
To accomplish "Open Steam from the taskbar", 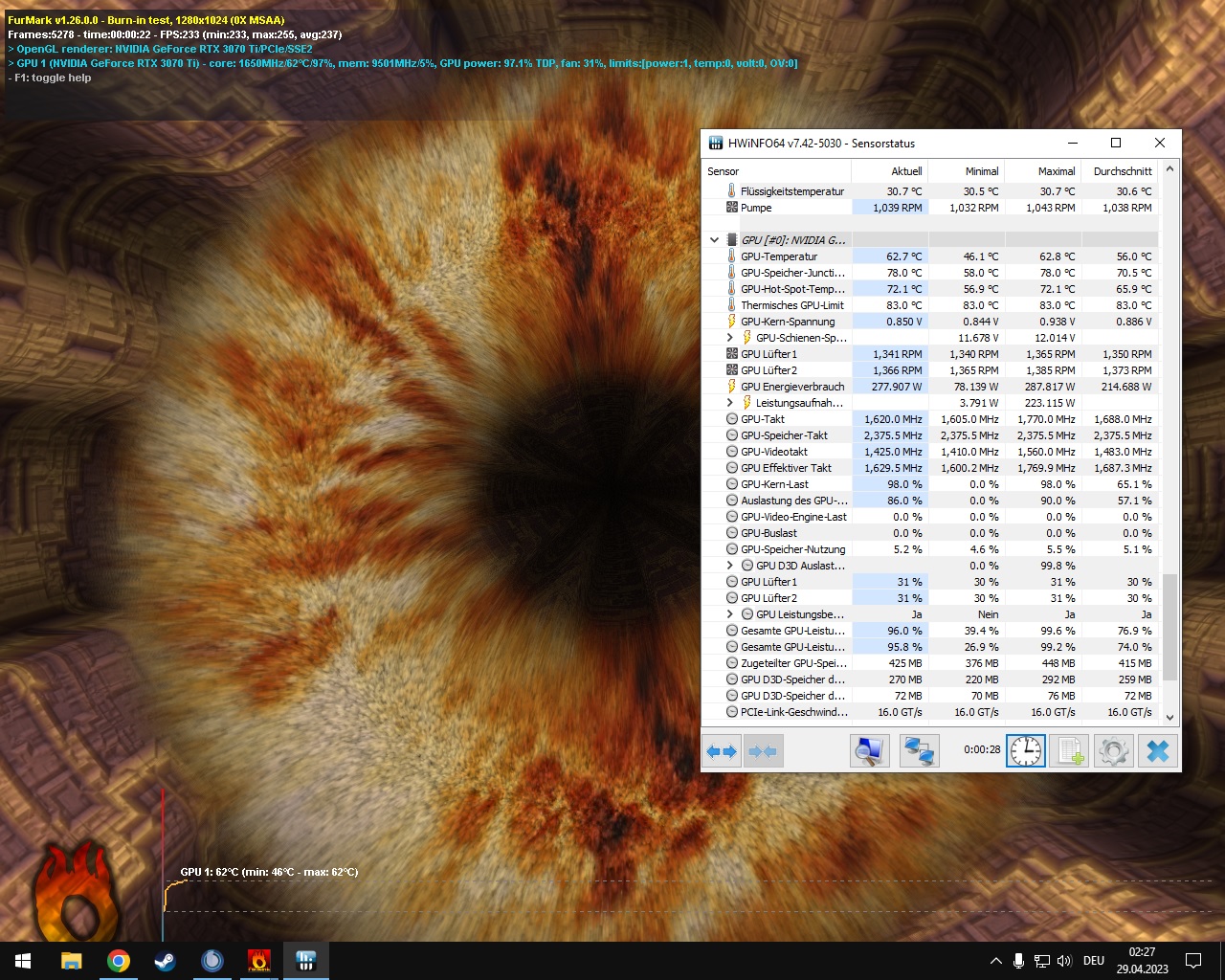I will tap(166, 961).
